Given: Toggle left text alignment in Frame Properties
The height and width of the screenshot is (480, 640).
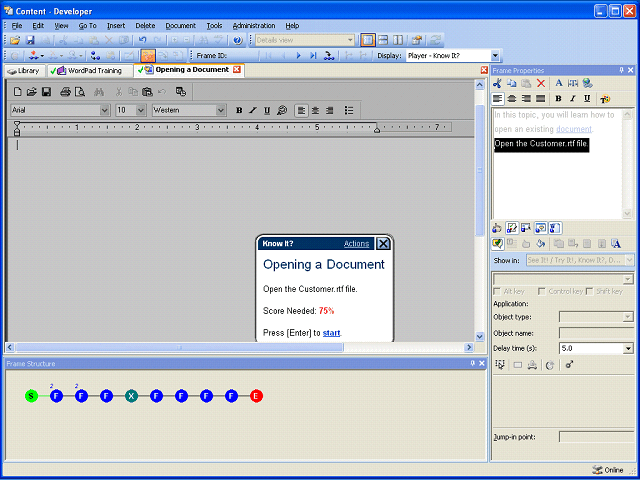Looking at the screenshot, I should pyautogui.click(x=497, y=99).
